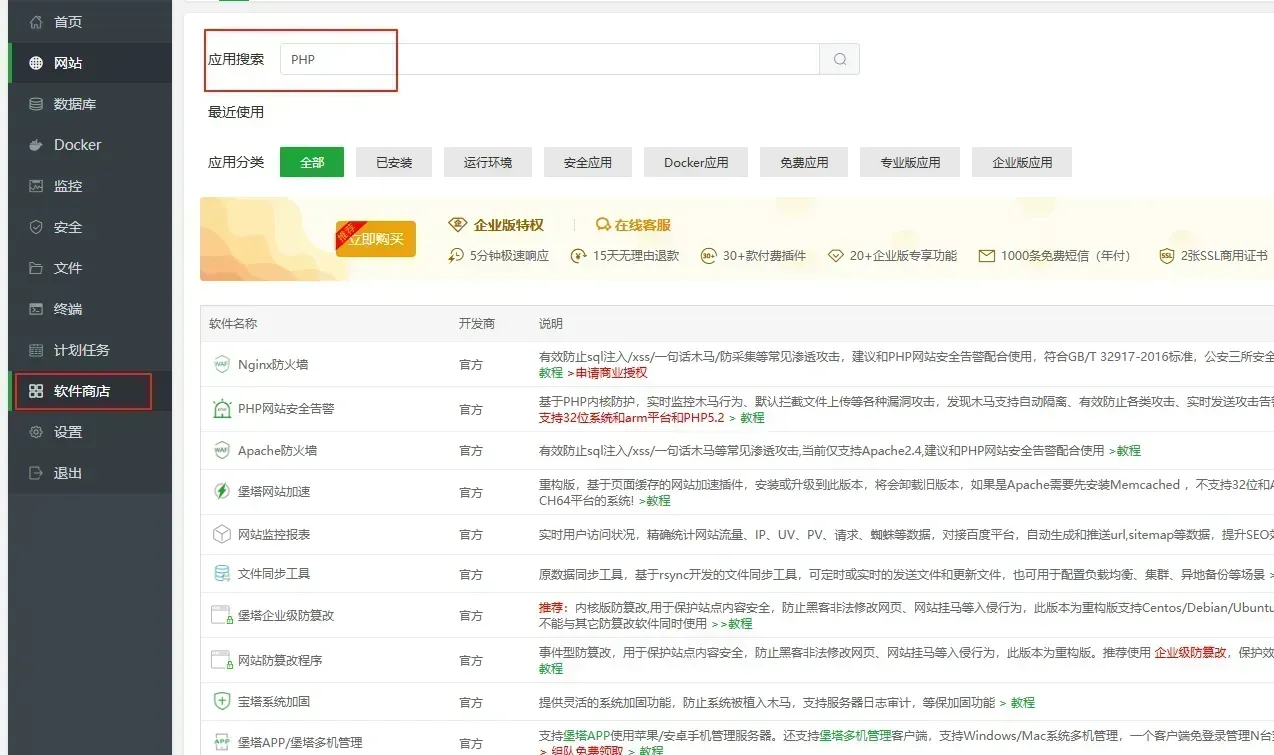
Task: Open 计划任务 from the sidebar
Action: coord(81,350)
